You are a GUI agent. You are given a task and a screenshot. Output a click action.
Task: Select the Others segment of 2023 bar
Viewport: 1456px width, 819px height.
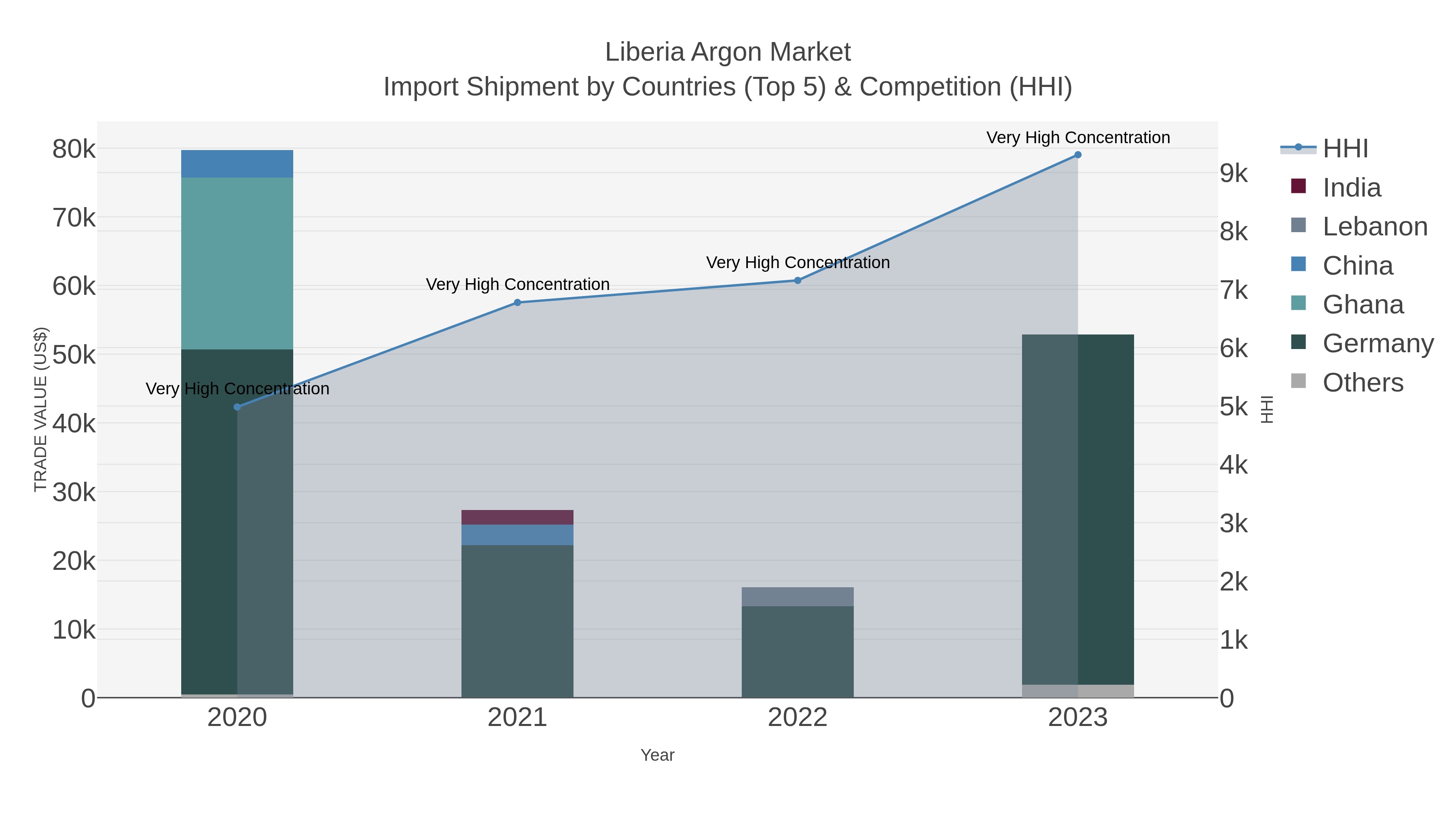tap(1078, 691)
